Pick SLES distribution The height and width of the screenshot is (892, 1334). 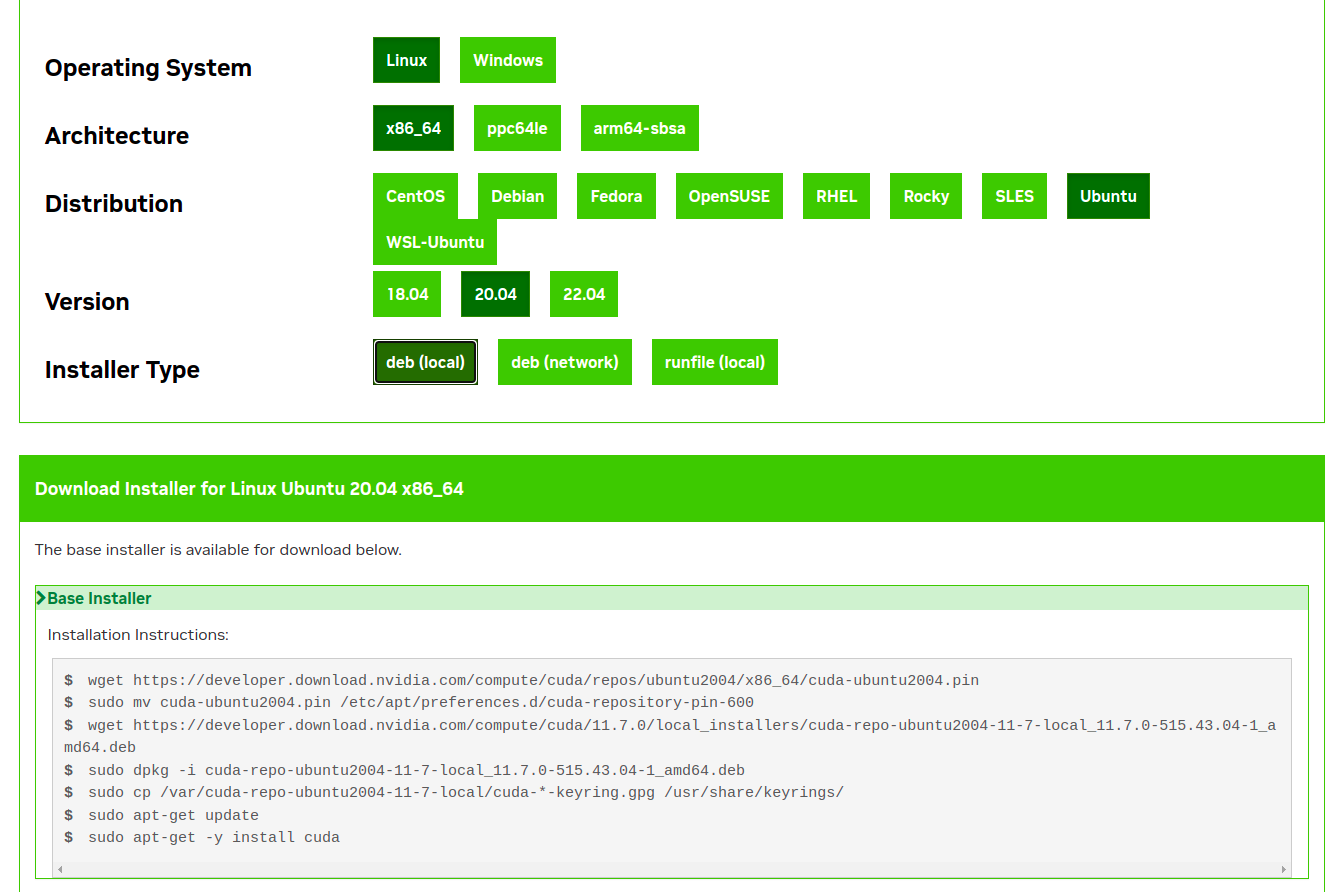(x=1014, y=196)
